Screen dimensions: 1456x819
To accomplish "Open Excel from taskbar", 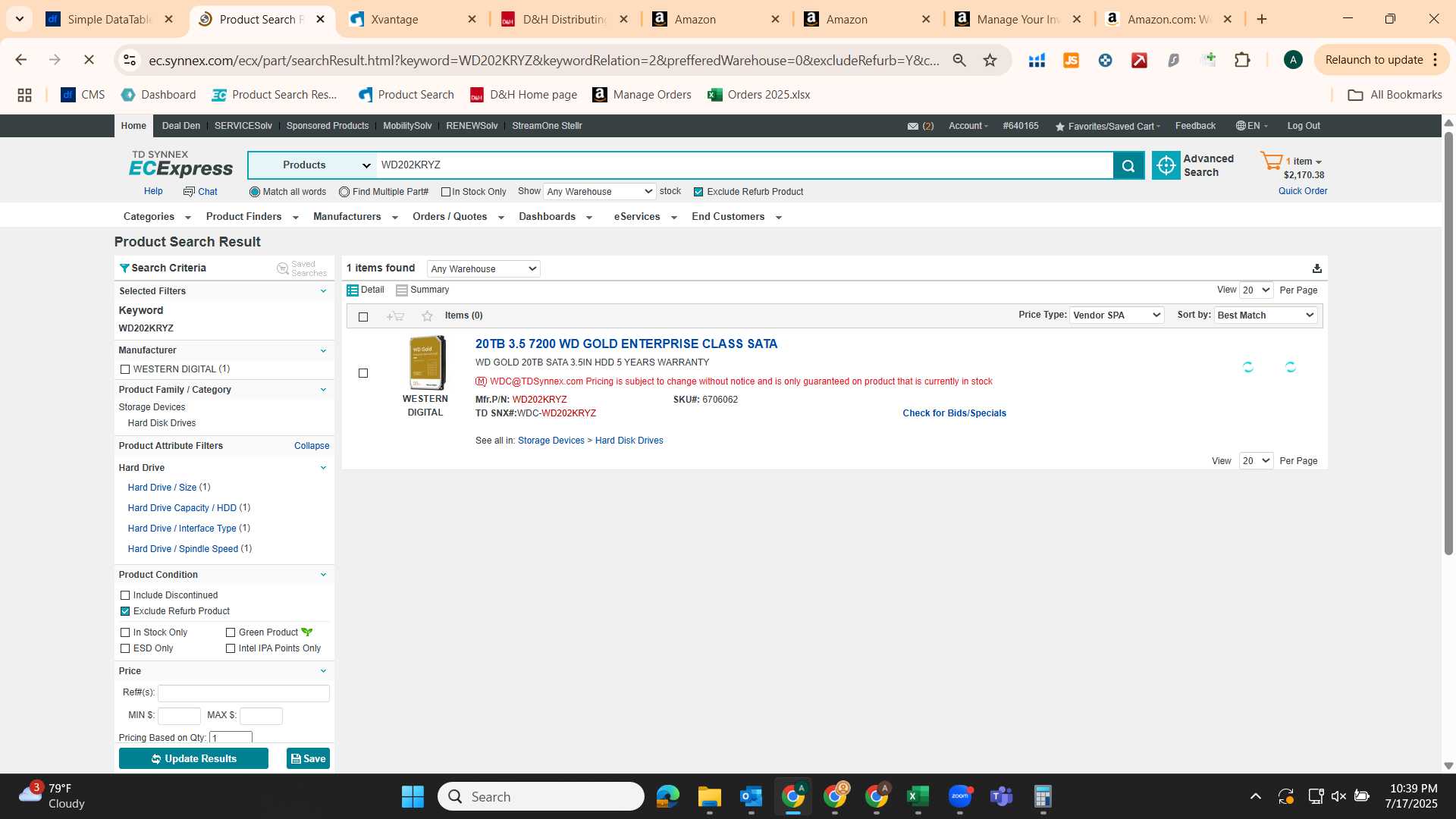I will point(918,797).
